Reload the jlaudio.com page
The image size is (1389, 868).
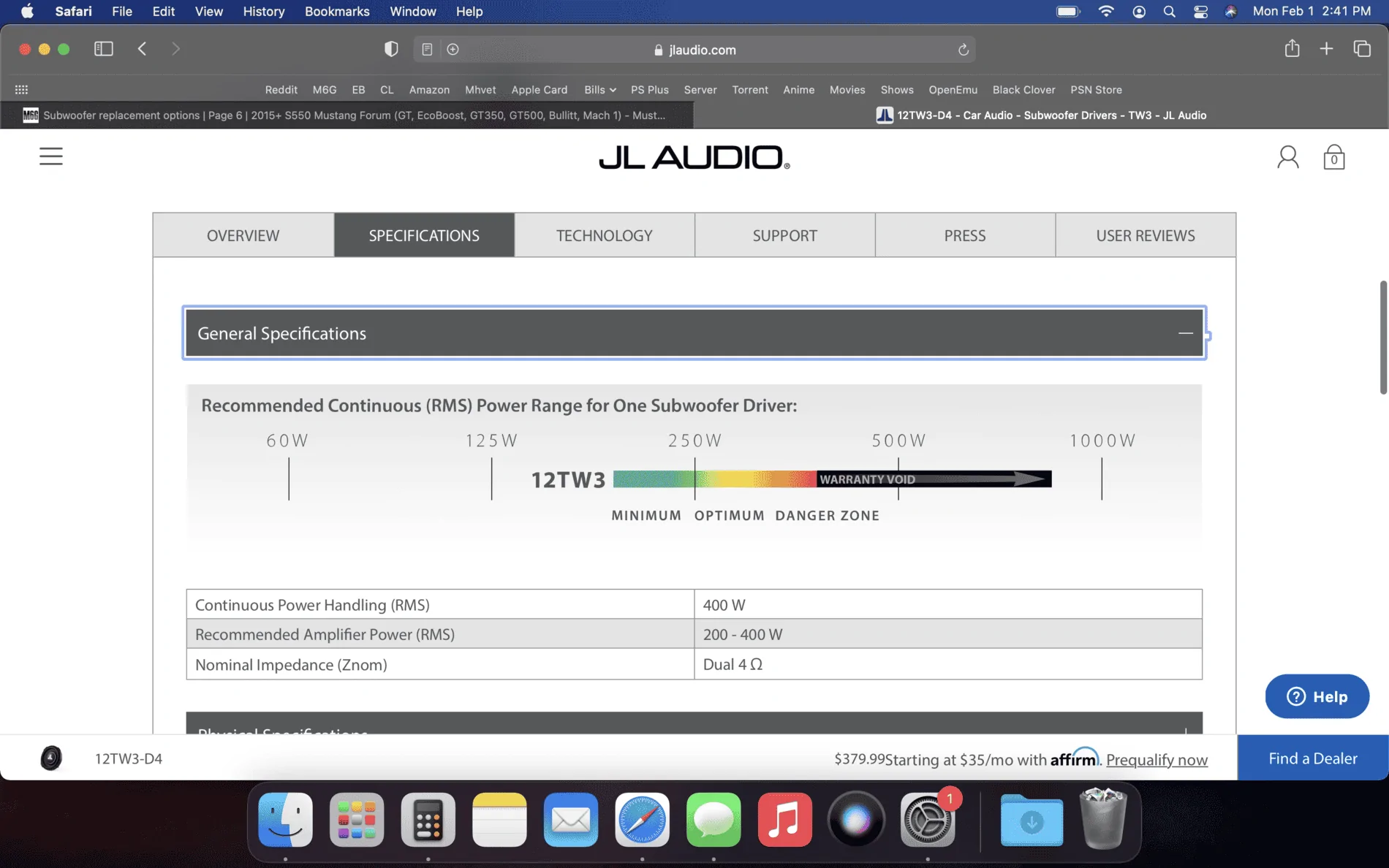963,50
